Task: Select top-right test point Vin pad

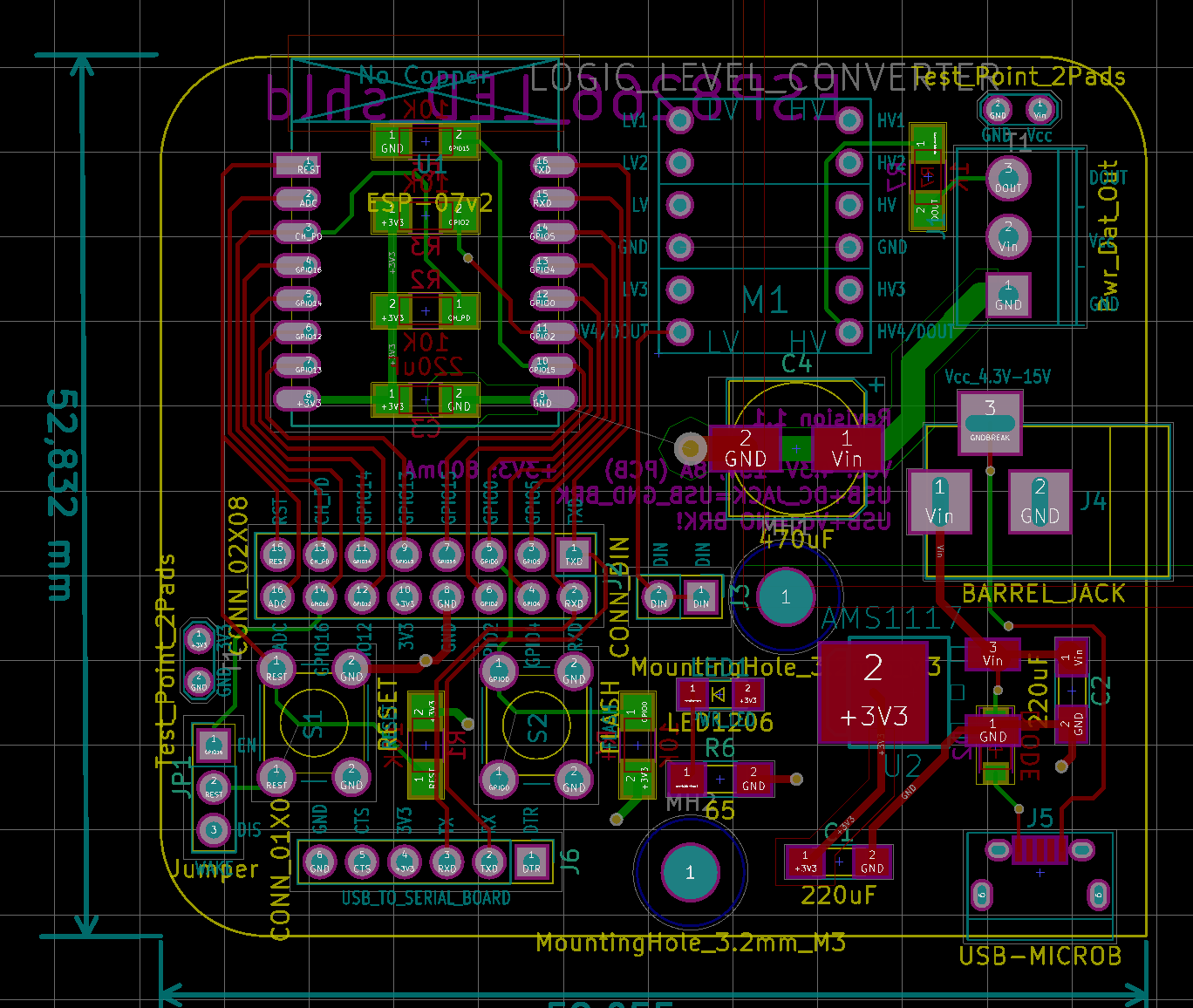Action: click(1040, 110)
